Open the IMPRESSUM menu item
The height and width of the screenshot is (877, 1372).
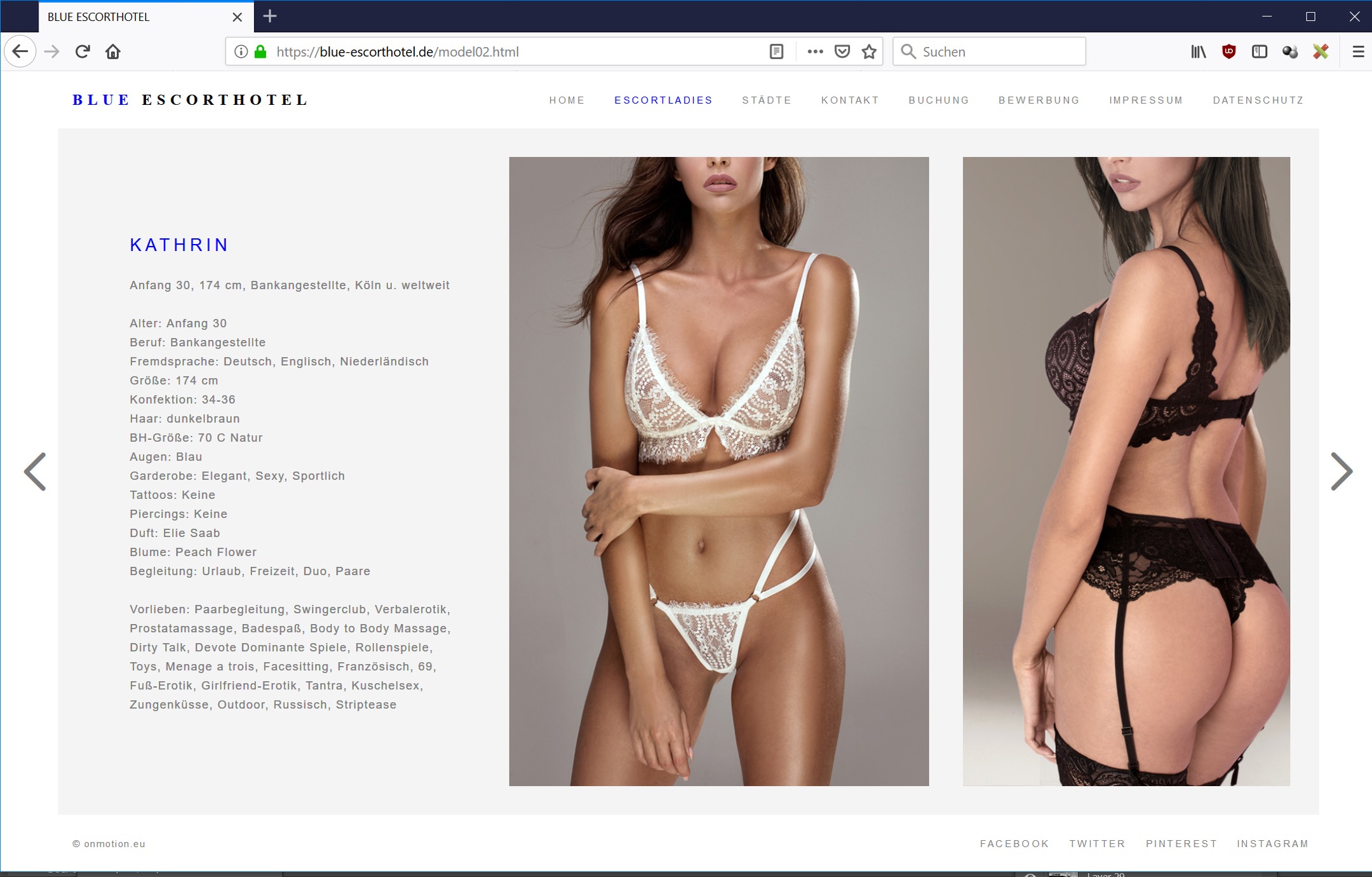point(1146,100)
